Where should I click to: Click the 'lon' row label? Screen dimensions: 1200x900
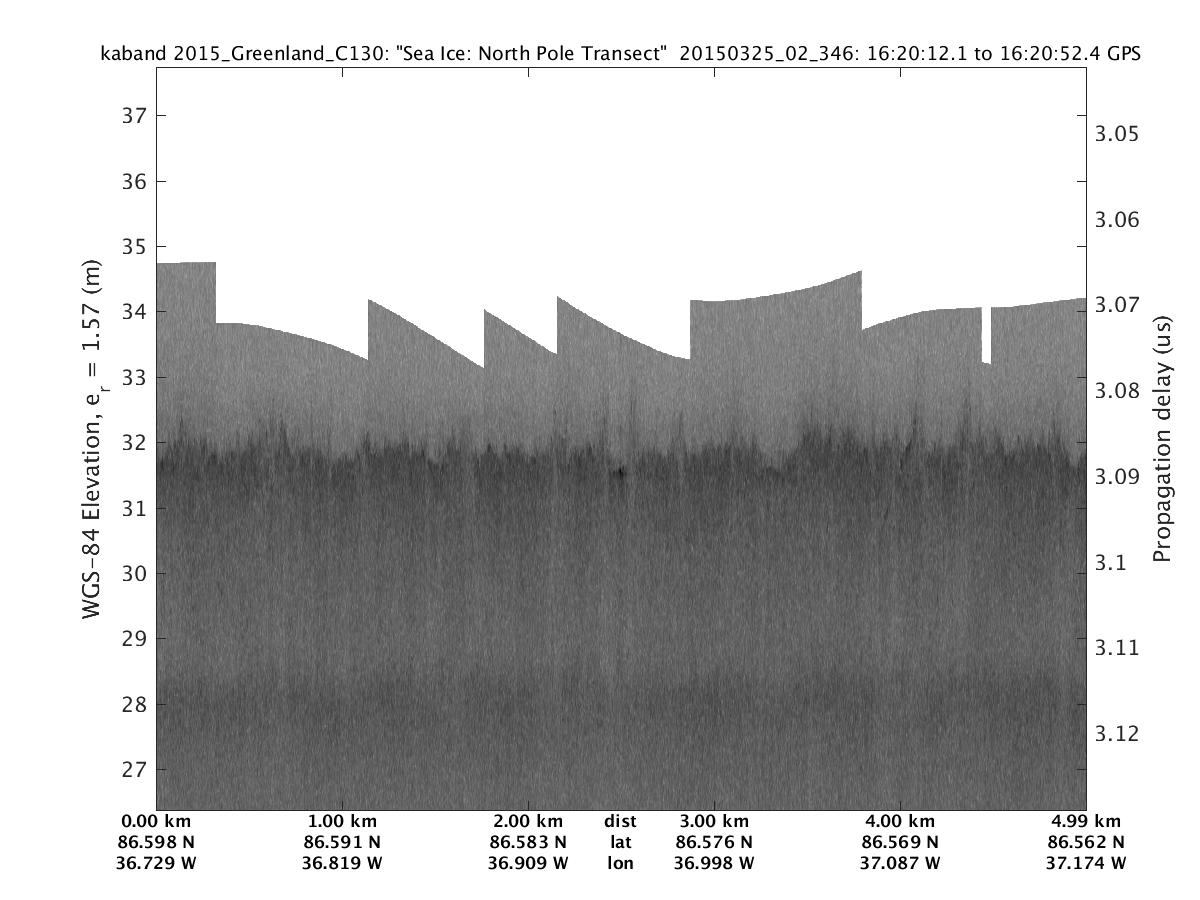(620, 863)
